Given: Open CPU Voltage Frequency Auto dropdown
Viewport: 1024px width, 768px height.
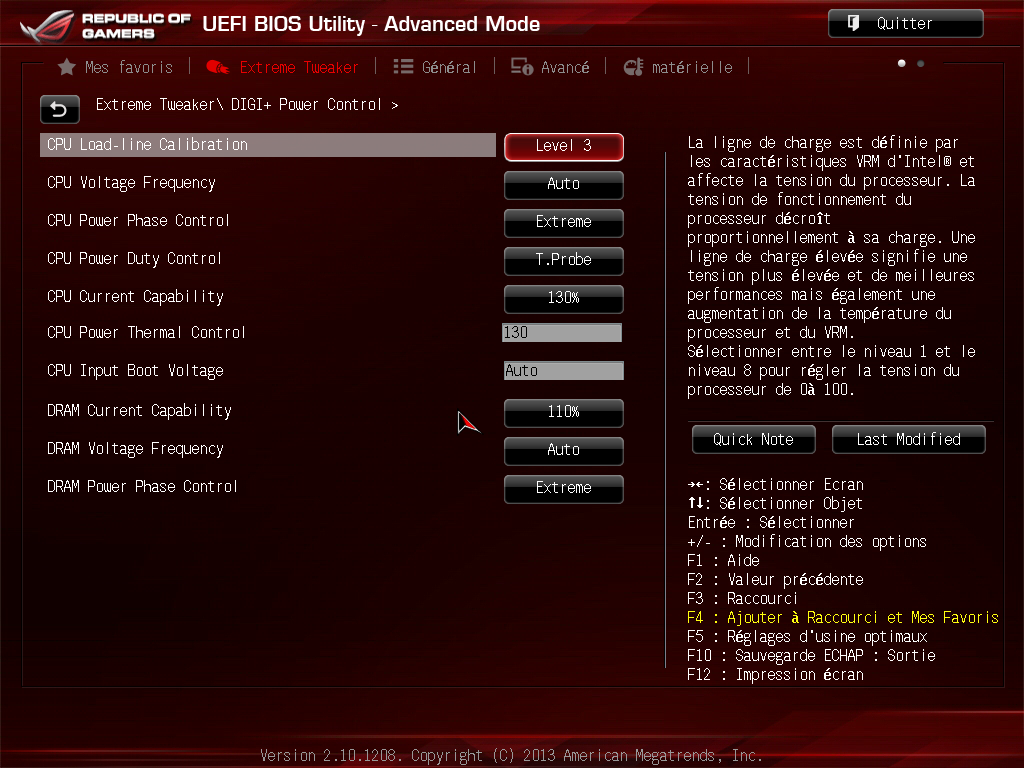Looking at the screenshot, I should 564,185.
